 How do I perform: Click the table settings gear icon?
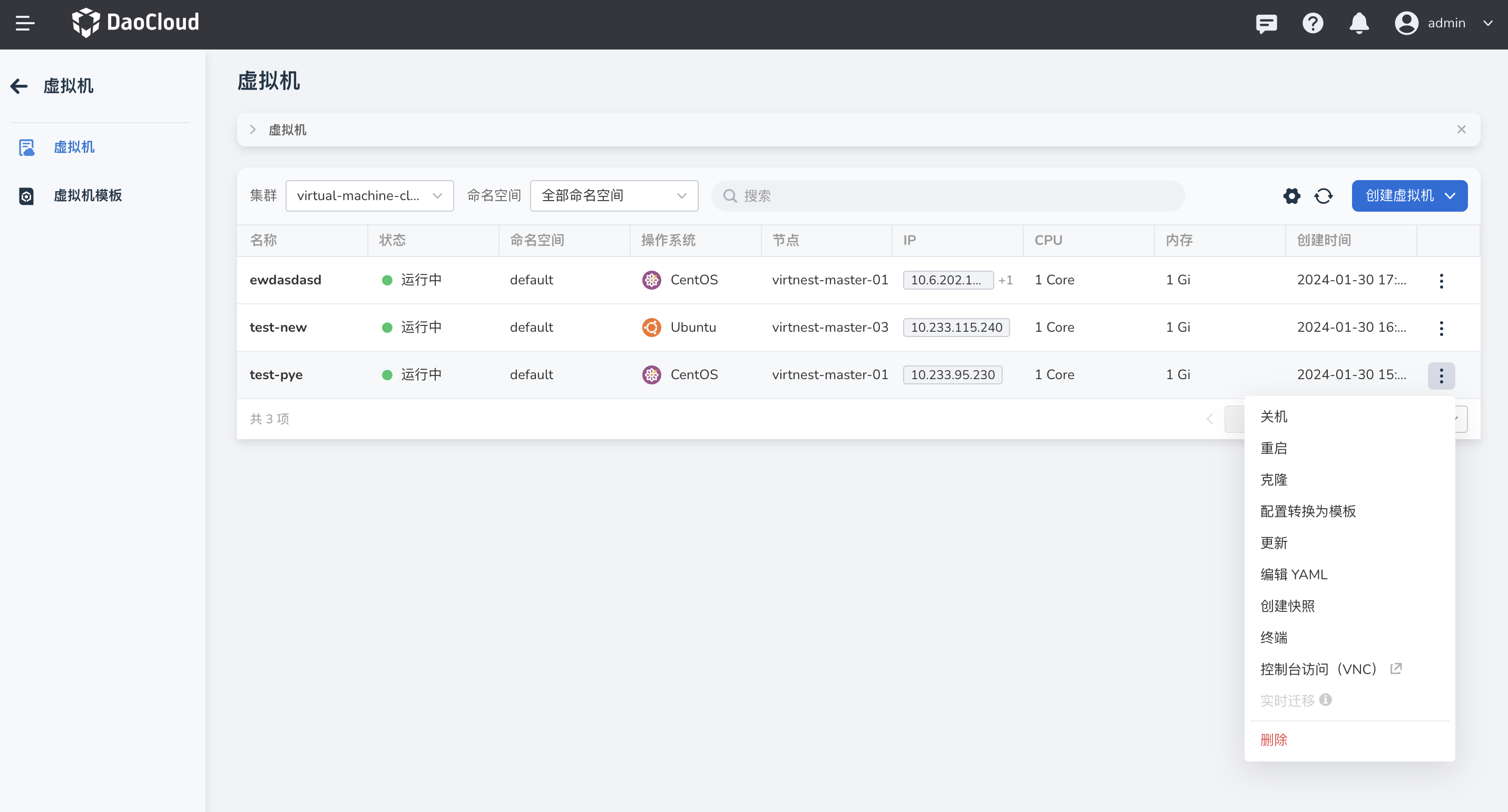(x=1291, y=196)
